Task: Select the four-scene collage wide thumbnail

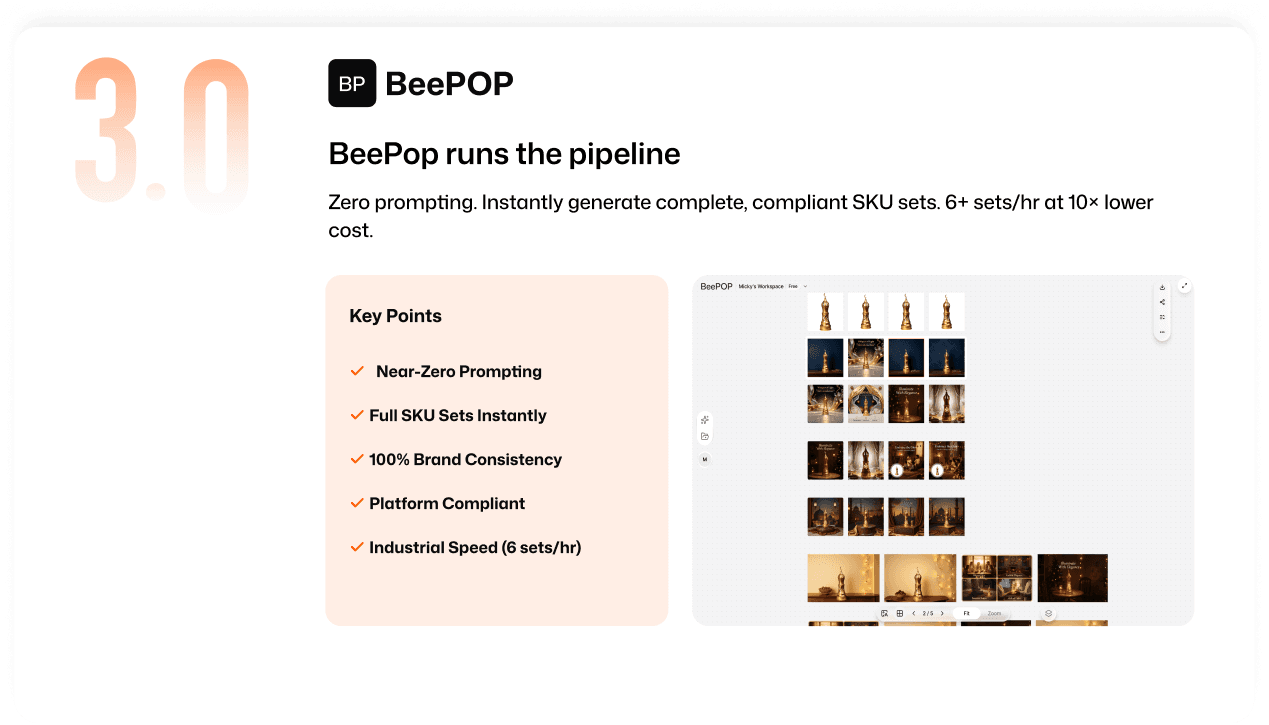Action: 996,578
